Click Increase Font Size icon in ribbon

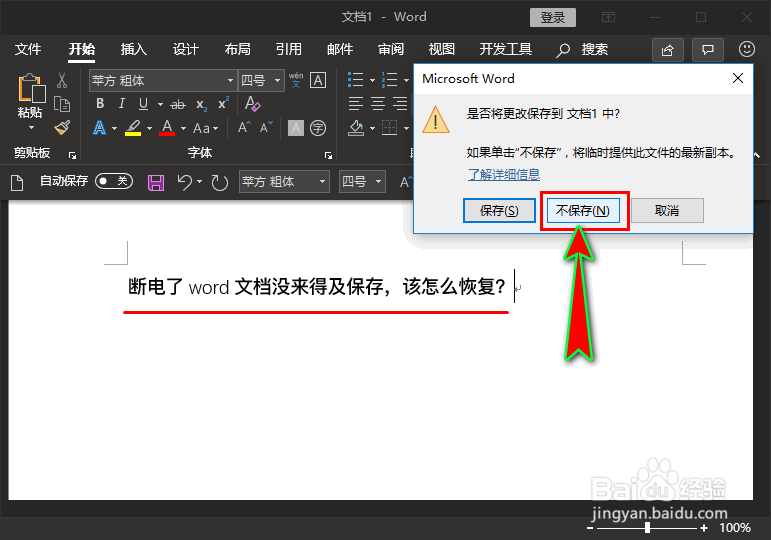click(x=244, y=128)
